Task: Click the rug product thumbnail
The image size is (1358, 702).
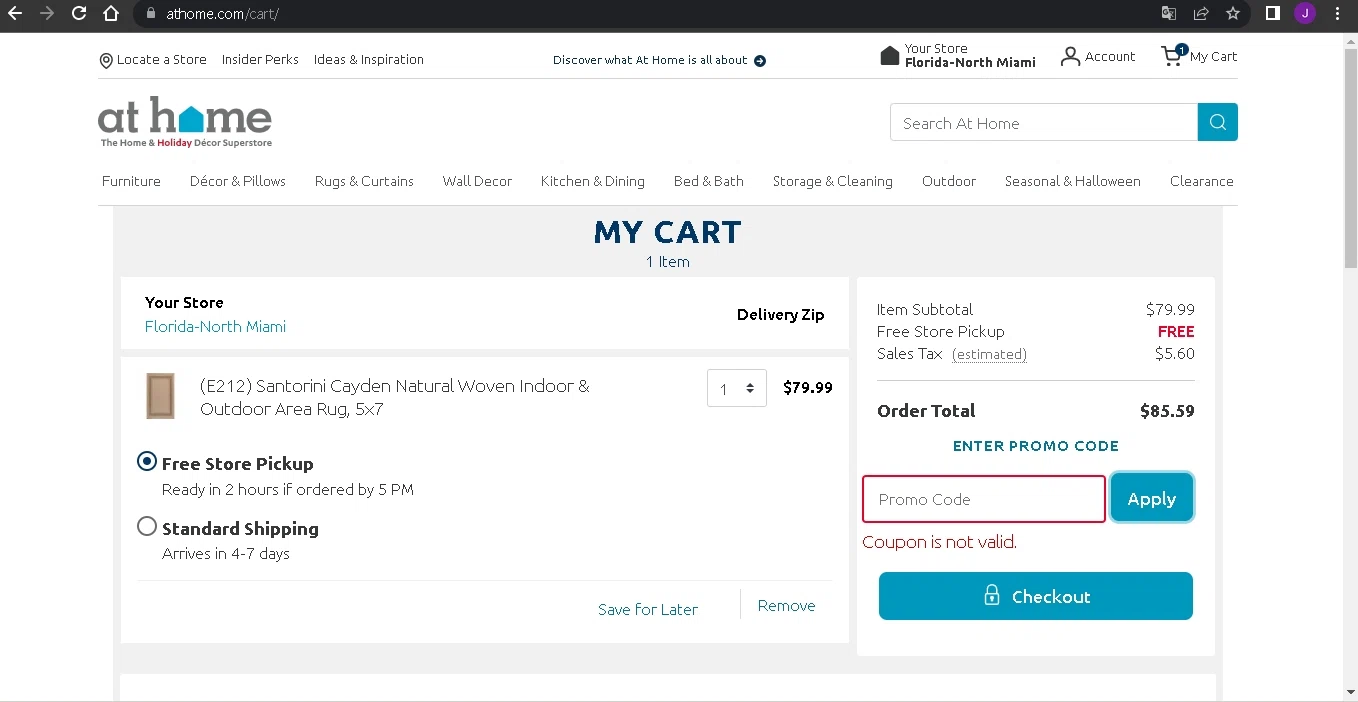Action: (160, 396)
